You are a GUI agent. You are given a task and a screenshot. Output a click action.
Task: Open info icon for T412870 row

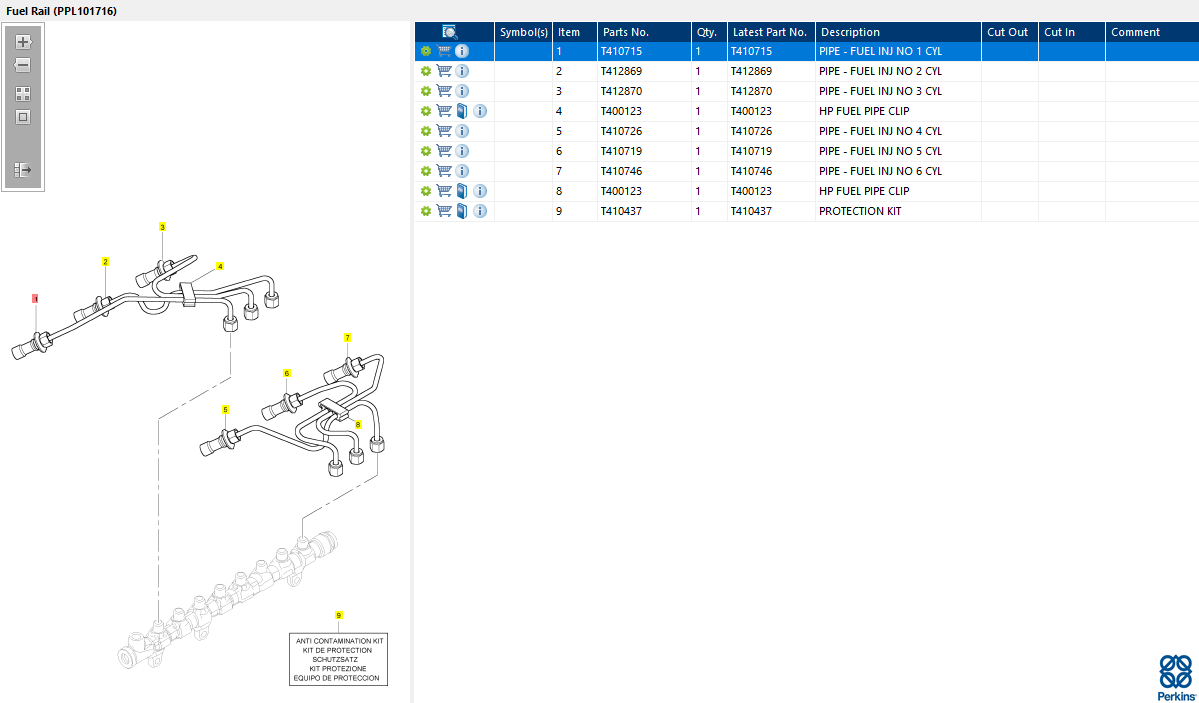click(462, 91)
